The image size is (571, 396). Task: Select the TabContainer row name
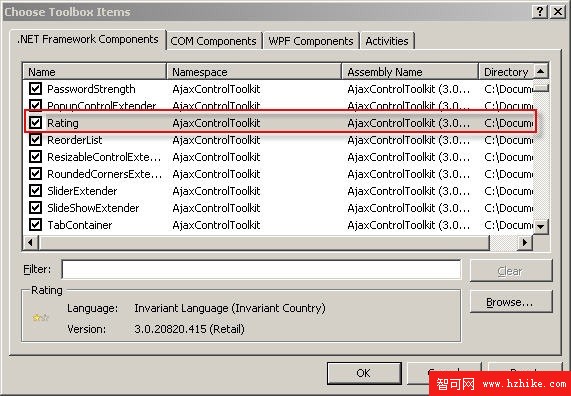(80, 225)
